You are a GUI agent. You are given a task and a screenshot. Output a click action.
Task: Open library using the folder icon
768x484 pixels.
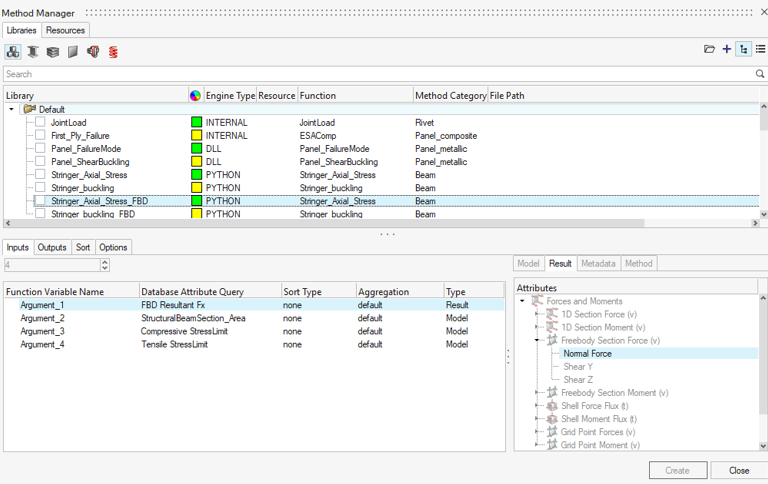[709, 49]
